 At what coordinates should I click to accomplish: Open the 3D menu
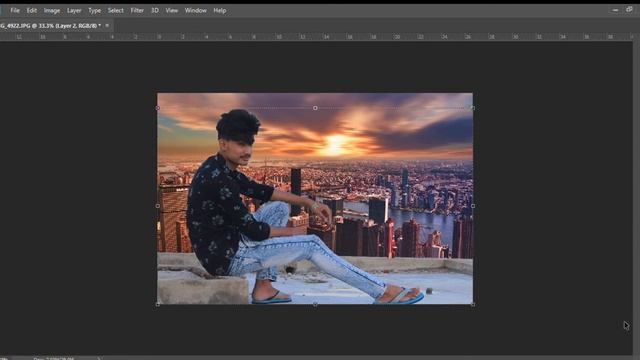(155, 11)
